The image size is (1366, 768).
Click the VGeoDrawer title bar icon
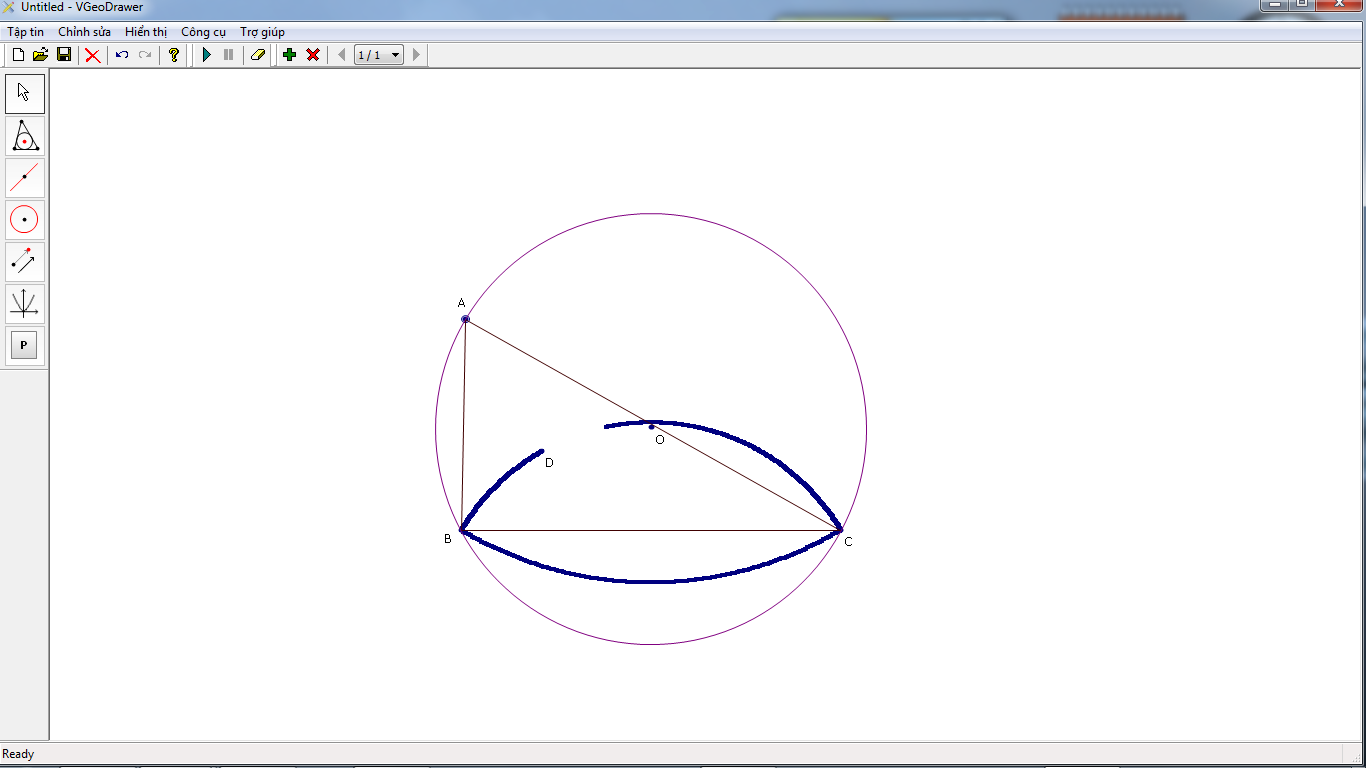8,7
